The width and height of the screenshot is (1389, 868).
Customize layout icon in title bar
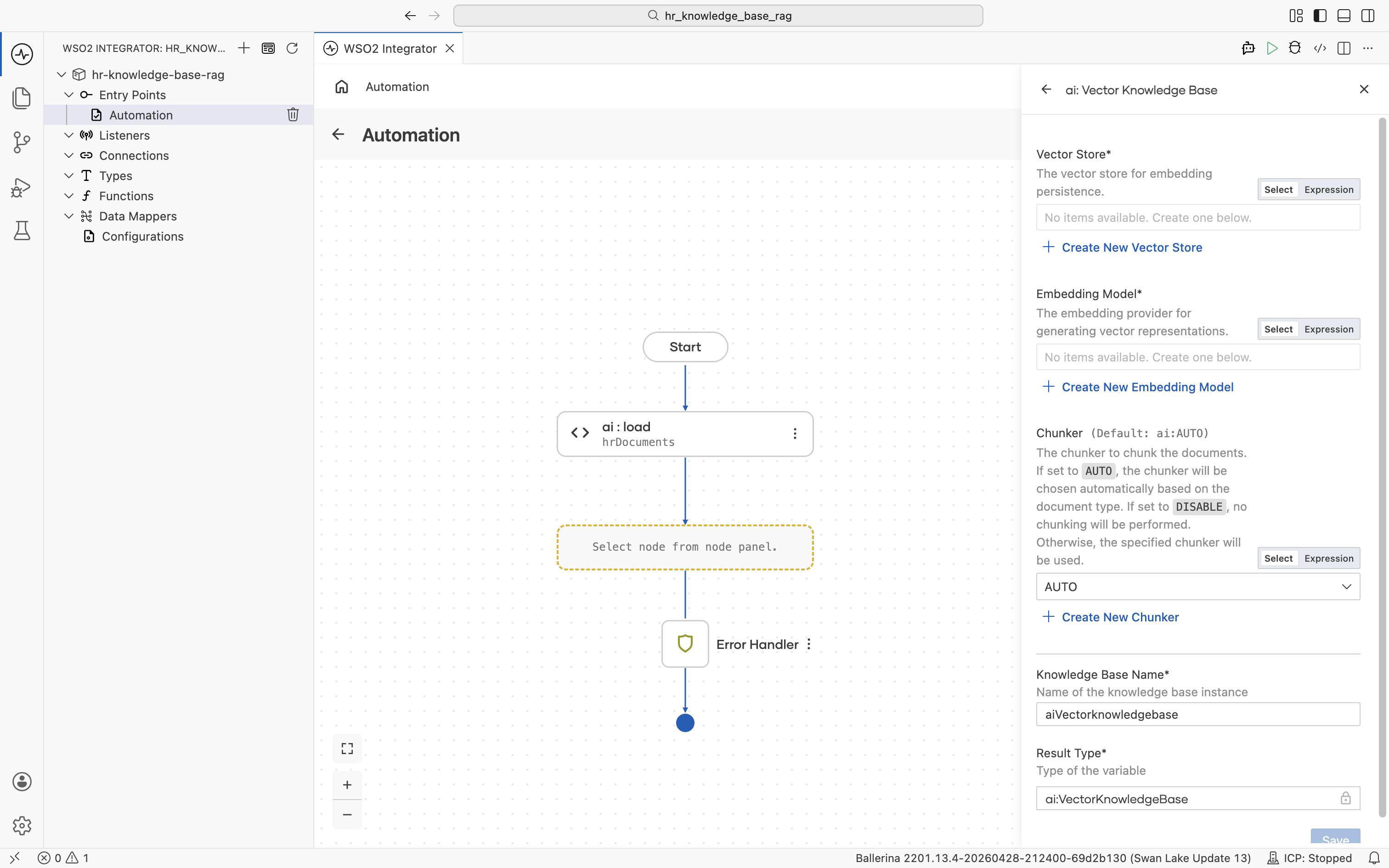[x=1296, y=16]
